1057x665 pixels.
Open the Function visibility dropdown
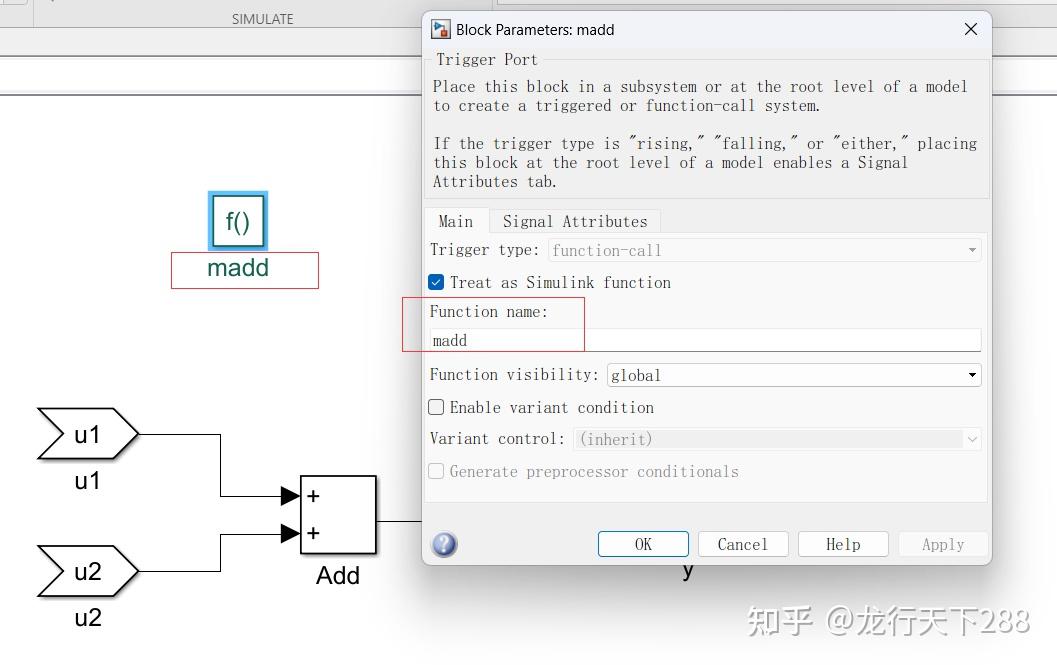969,374
